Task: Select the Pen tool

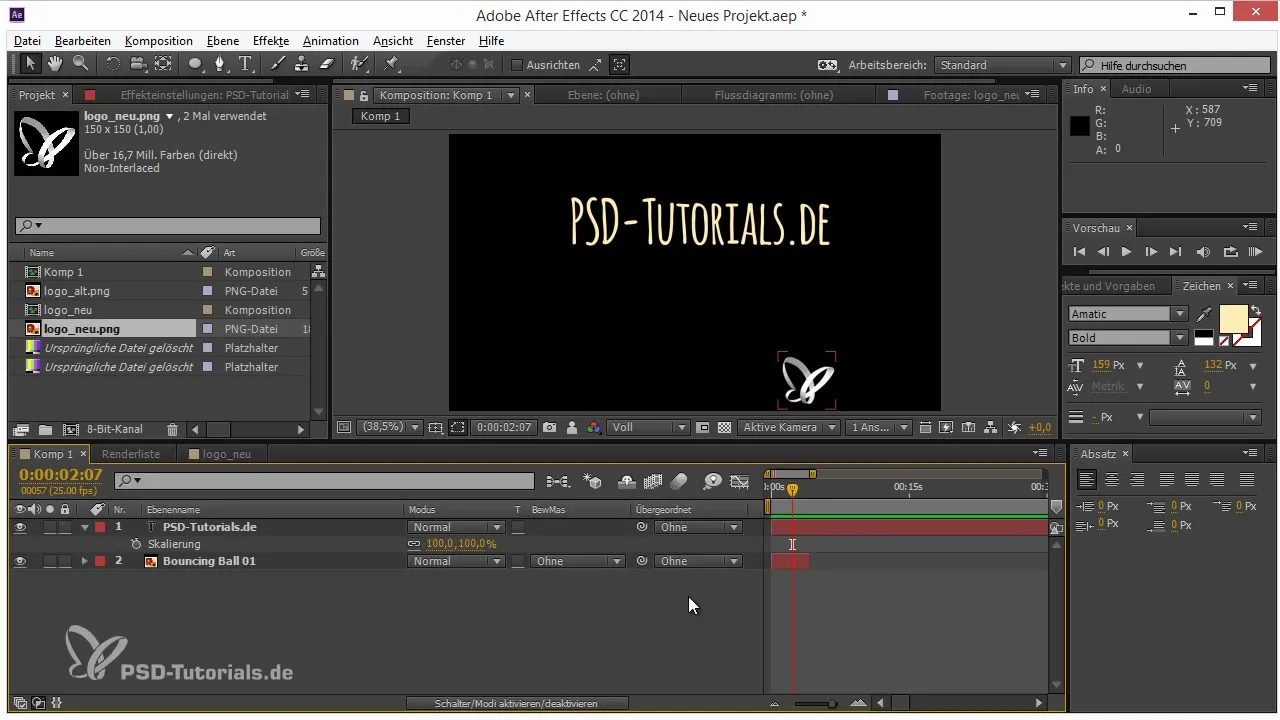Action: coord(220,64)
